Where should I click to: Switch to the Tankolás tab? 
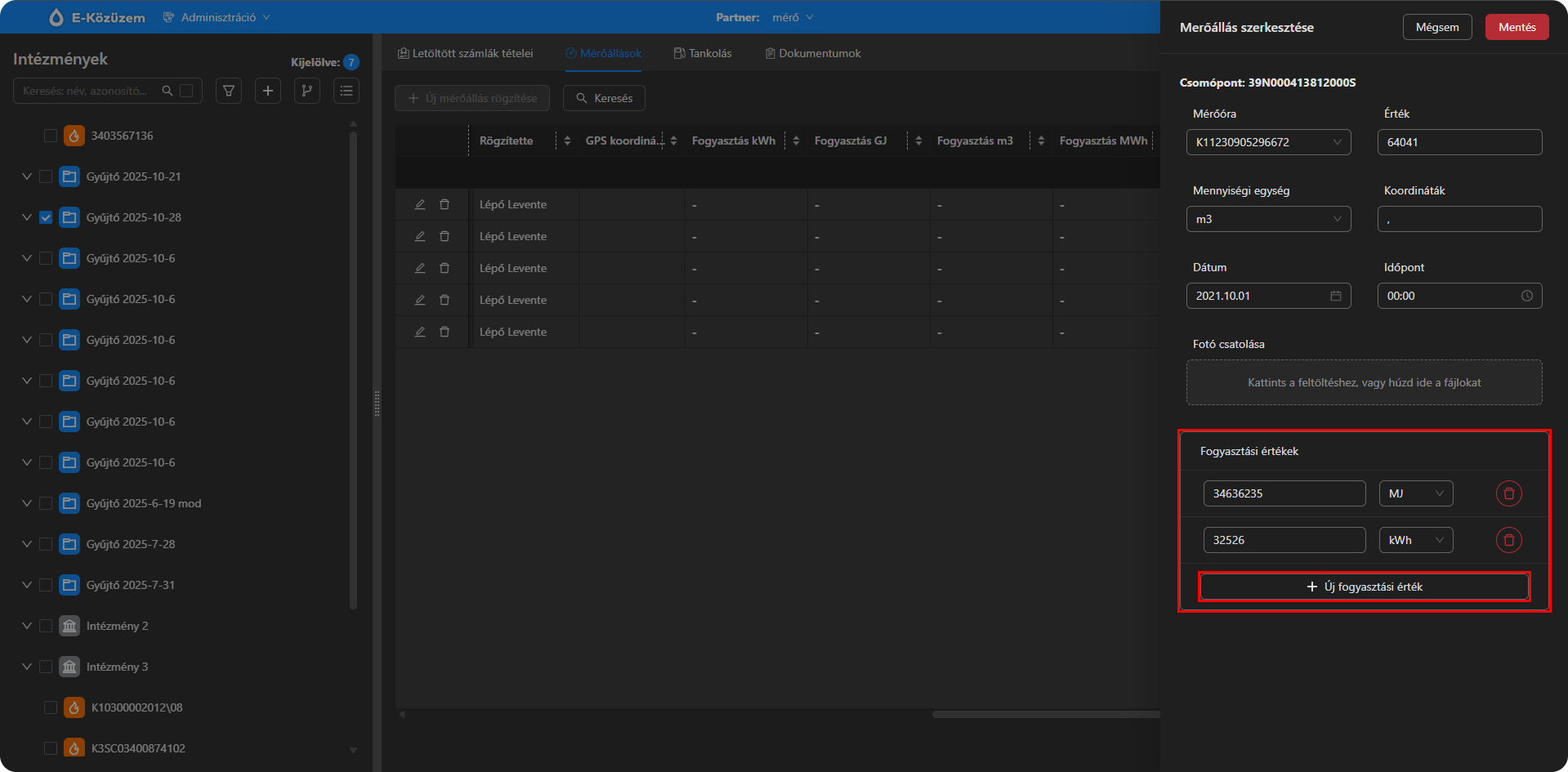tap(703, 53)
